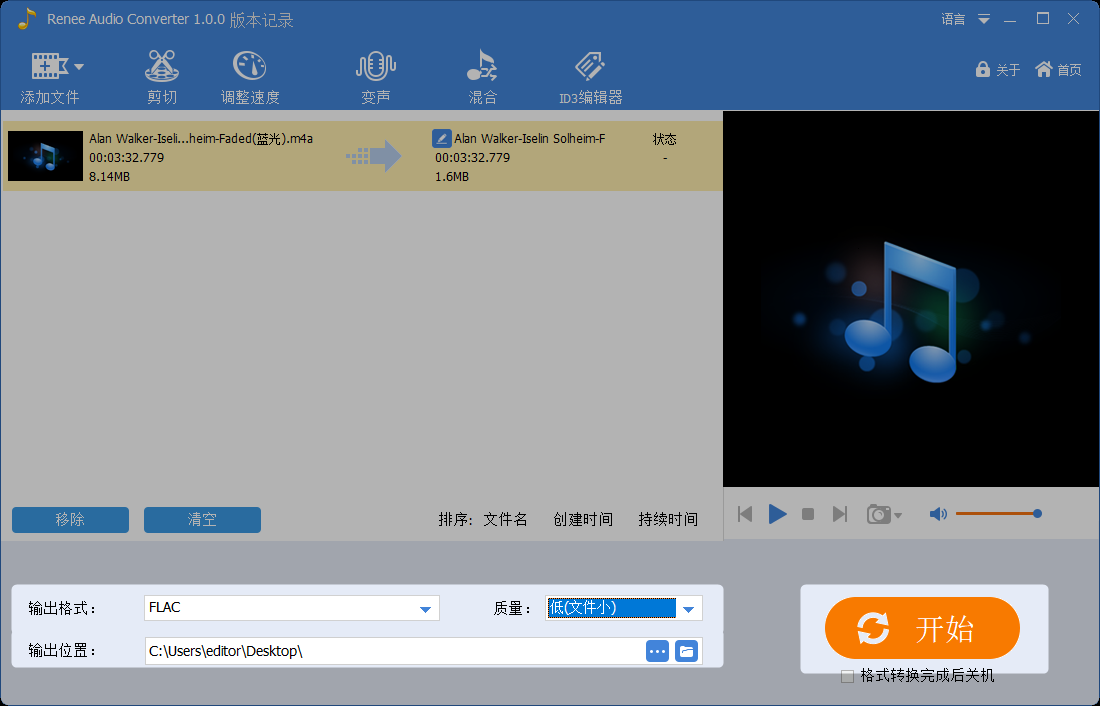The image size is (1100, 706).
Task: Click the audio preview display area
Action: click(911, 299)
